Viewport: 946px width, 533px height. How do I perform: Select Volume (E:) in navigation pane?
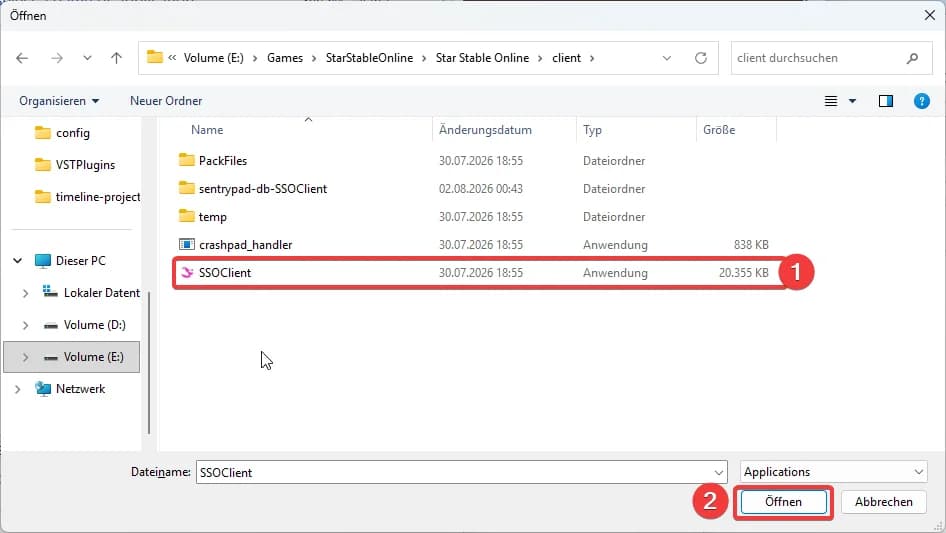click(94, 357)
